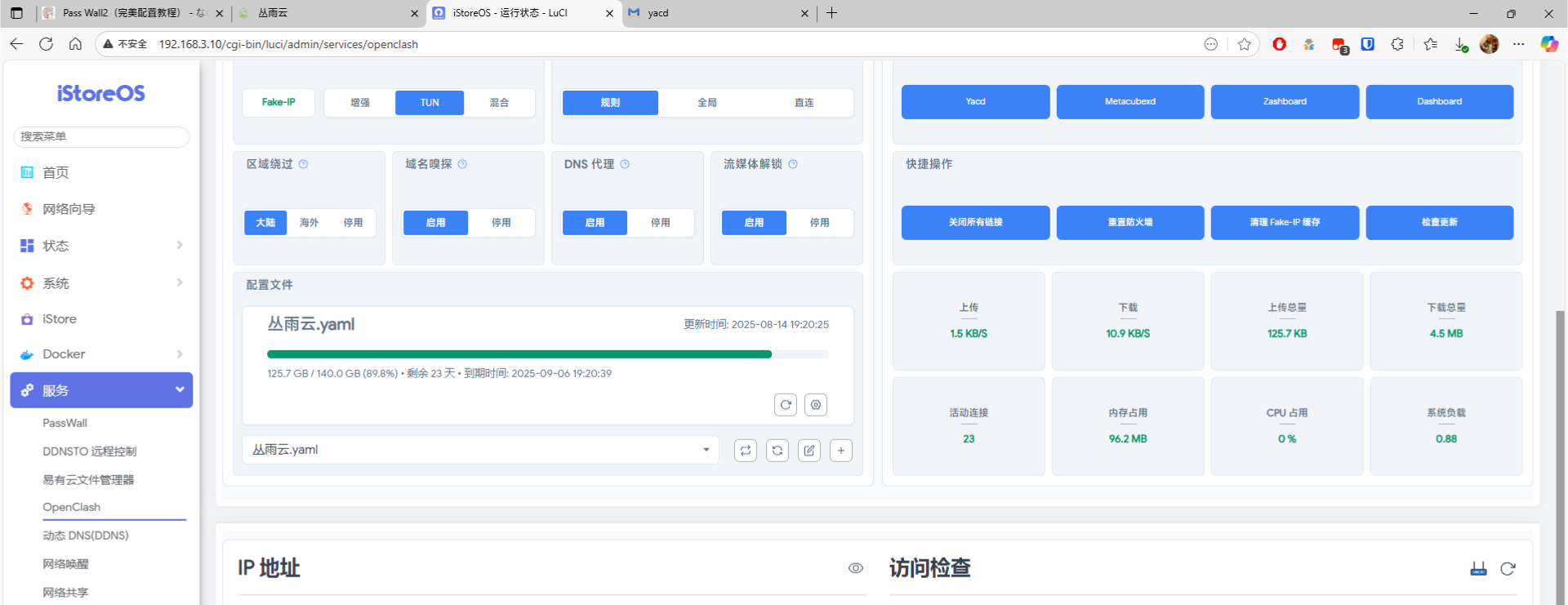Image resolution: width=1568 pixels, height=605 pixels.
Task: Open the Favorites list icon in toolbar
Action: (1430, 44)
